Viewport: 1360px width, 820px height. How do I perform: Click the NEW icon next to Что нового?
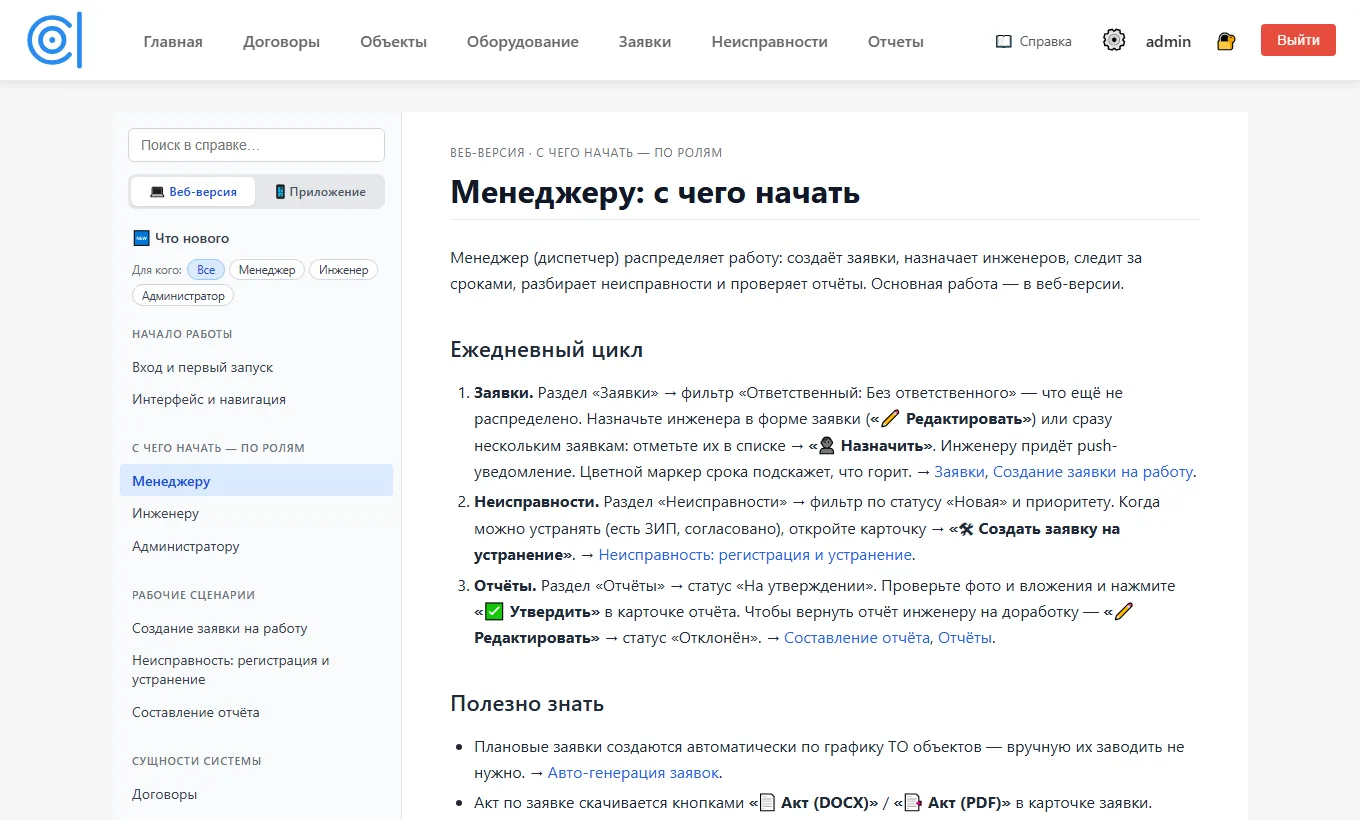141,238
